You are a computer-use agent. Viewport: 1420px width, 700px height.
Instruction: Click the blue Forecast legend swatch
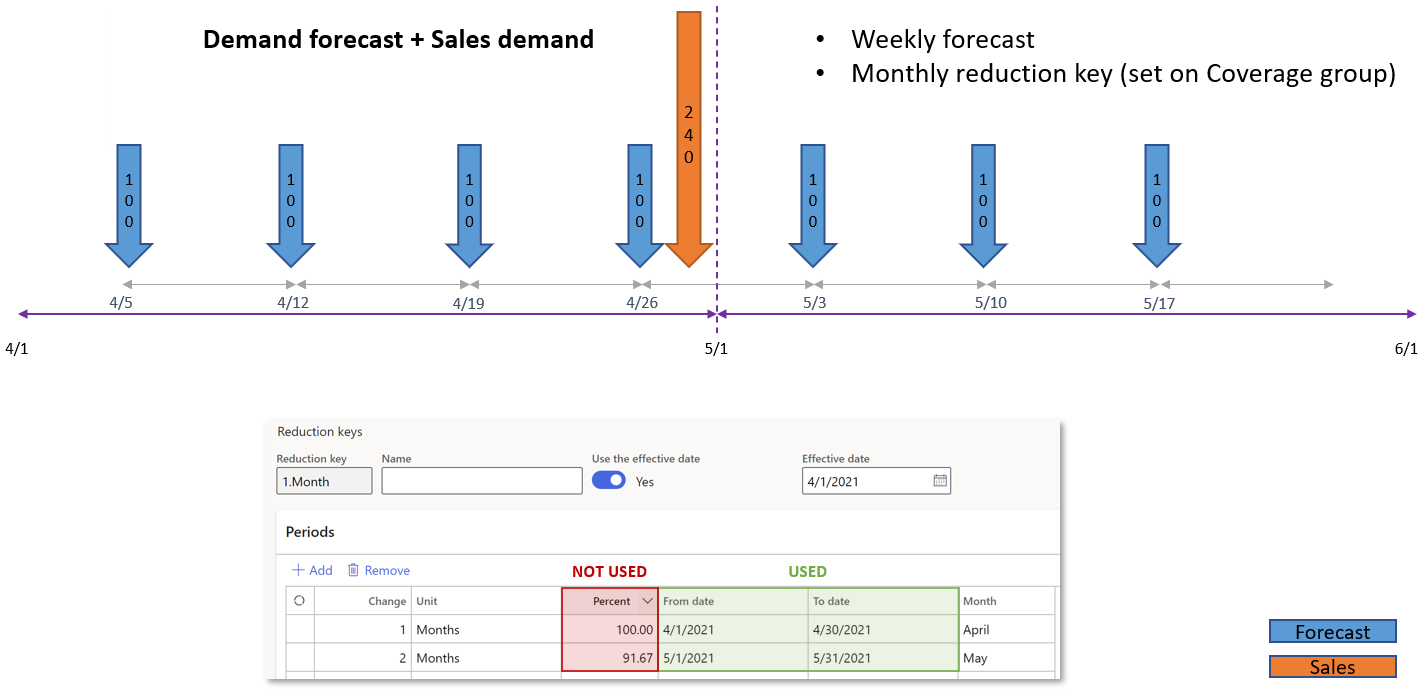point(1332,632)
